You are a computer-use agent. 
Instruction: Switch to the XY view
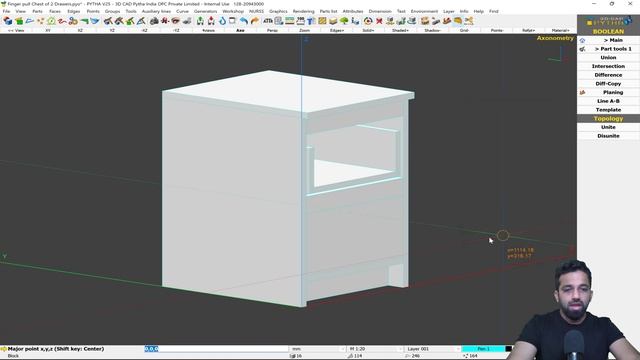coord(48,31)
